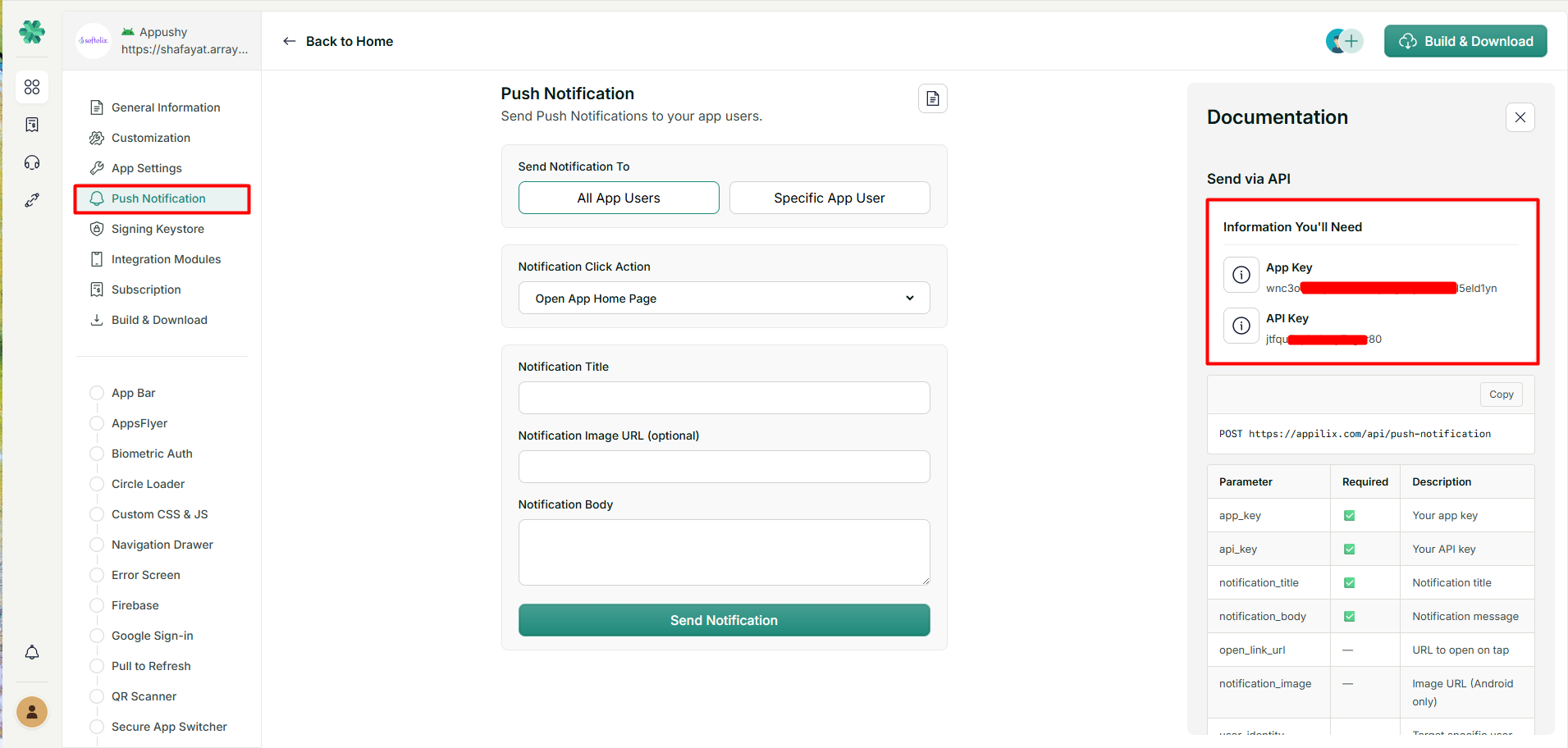Select the Pull to Refresh module

point(151,666)
